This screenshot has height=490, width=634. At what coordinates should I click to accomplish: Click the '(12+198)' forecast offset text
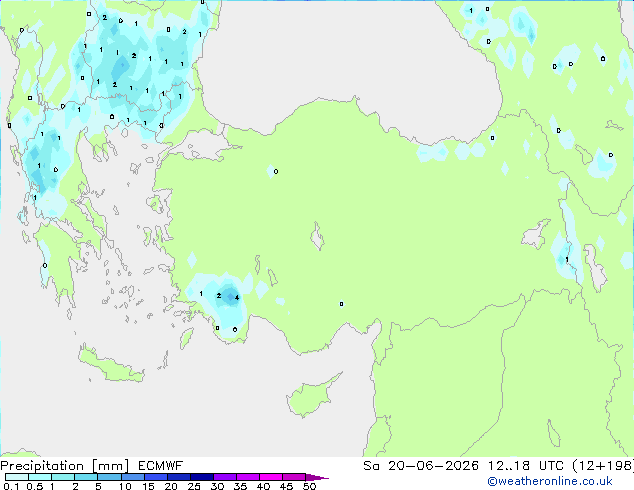(x=603, y=466)
